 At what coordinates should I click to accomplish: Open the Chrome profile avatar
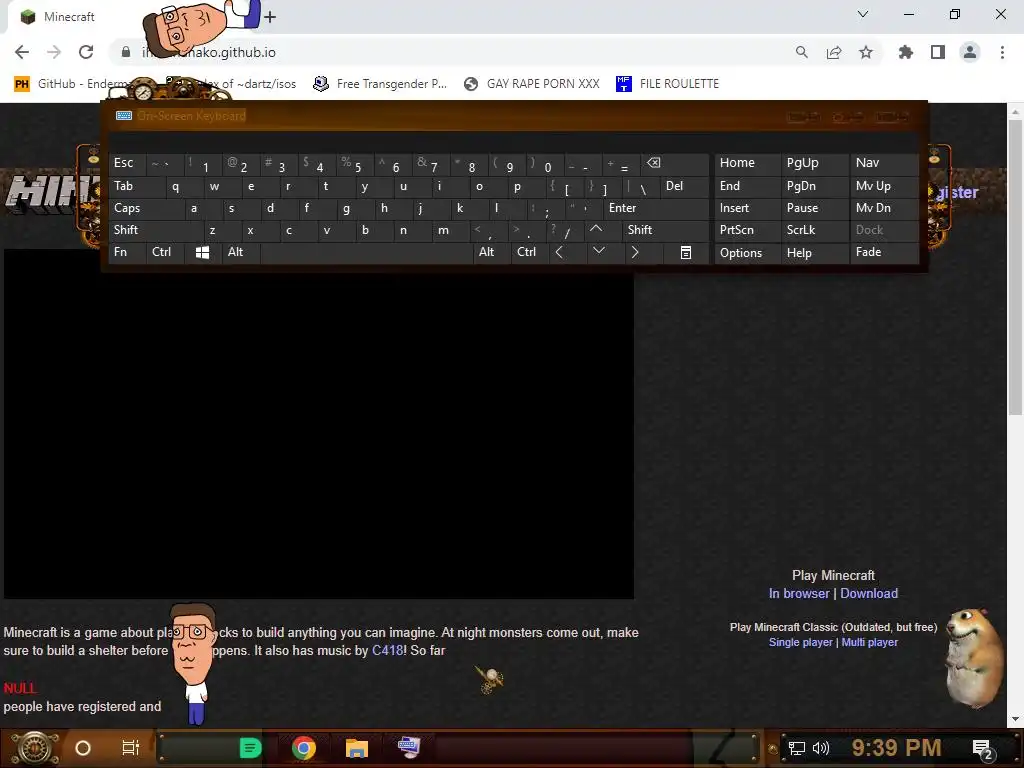pyautogui.click(x=970, y=52)
